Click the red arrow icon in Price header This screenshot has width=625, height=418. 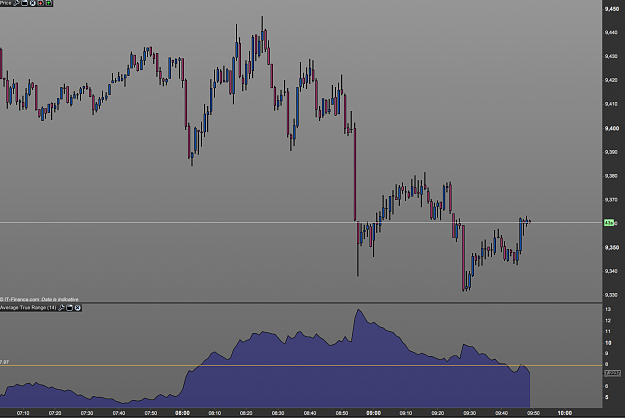[x=41, y=3]
